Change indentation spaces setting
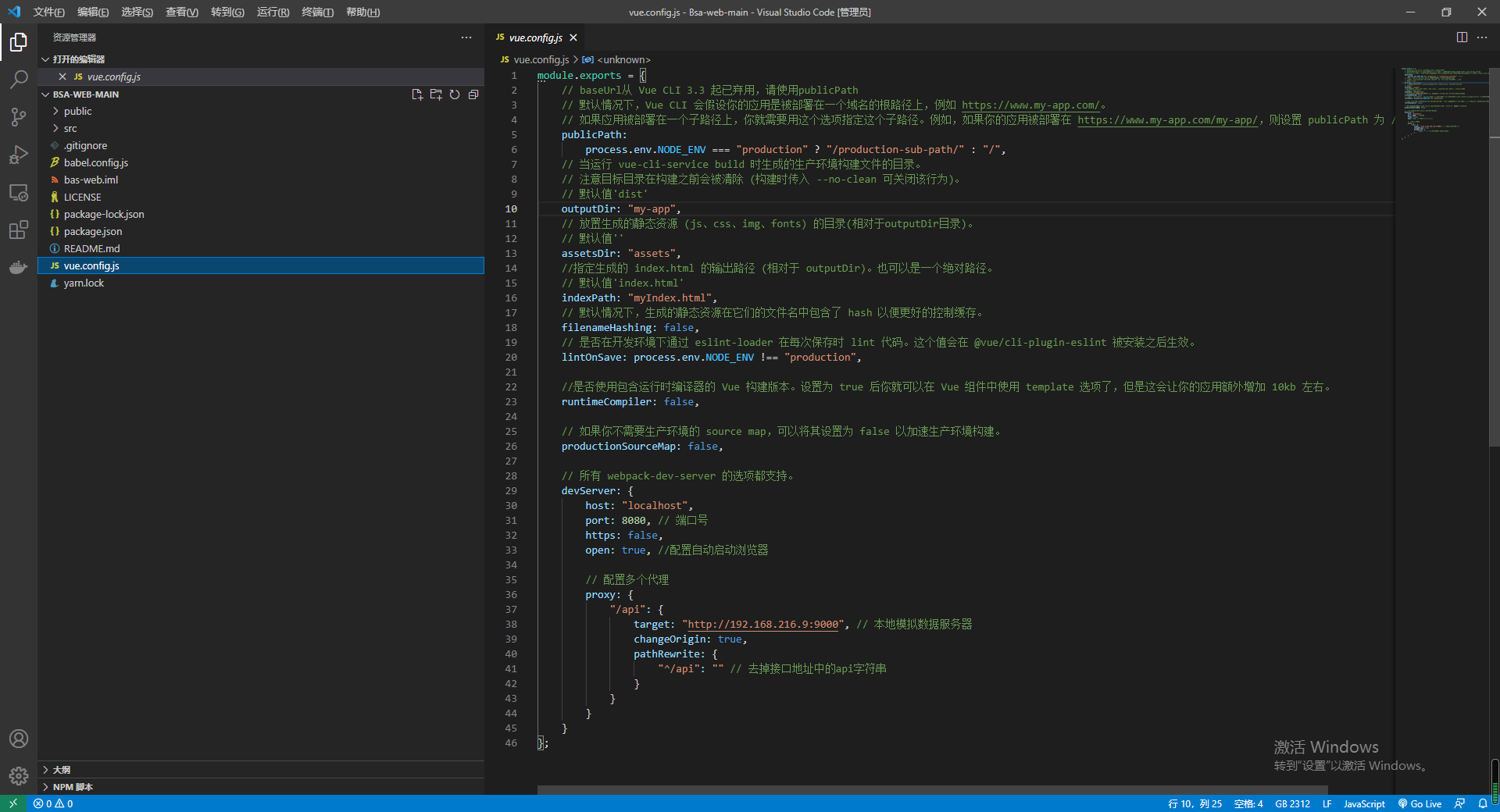Image resolution: width=1500 pixels, height=812 pixels. pos(1248,803)
